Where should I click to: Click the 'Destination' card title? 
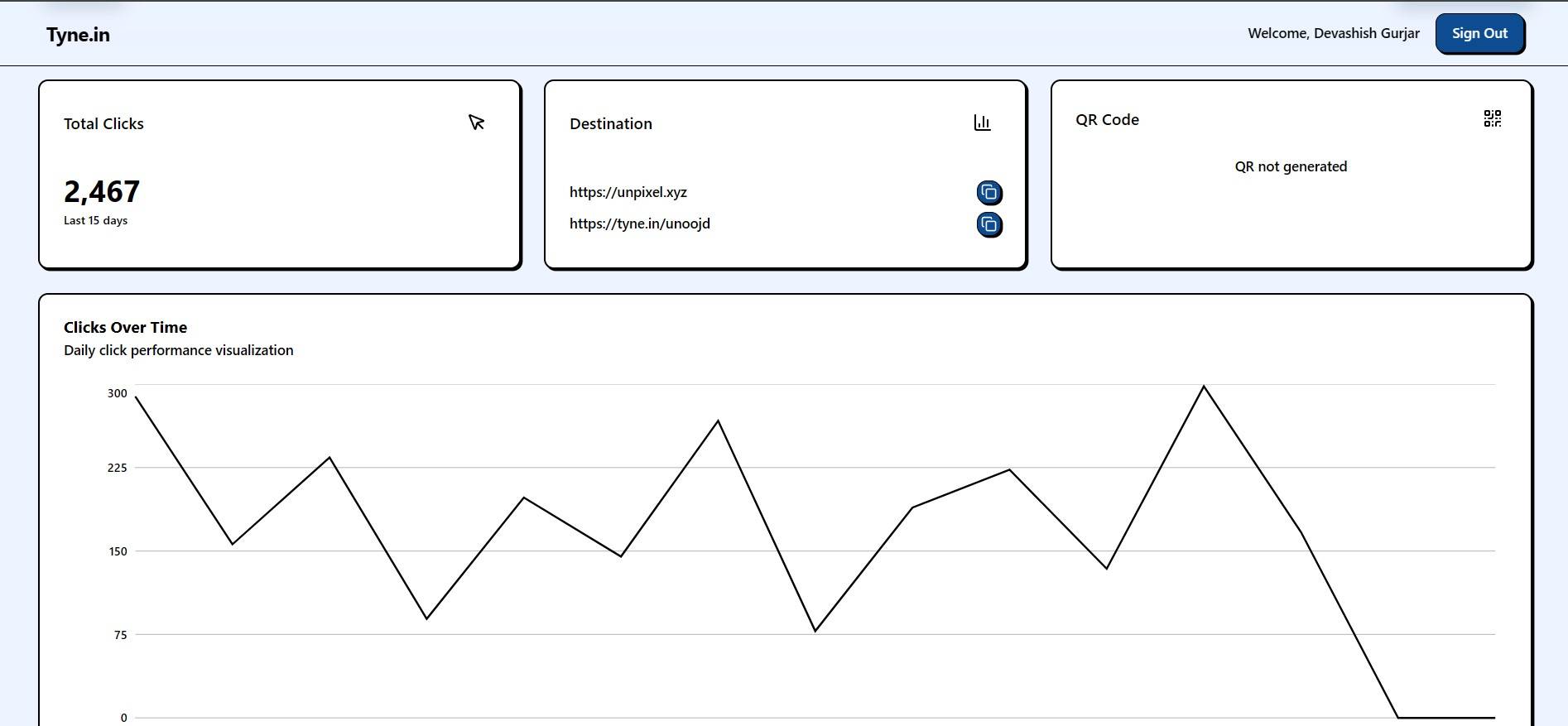pyautogui.click(x=610, y=123)
